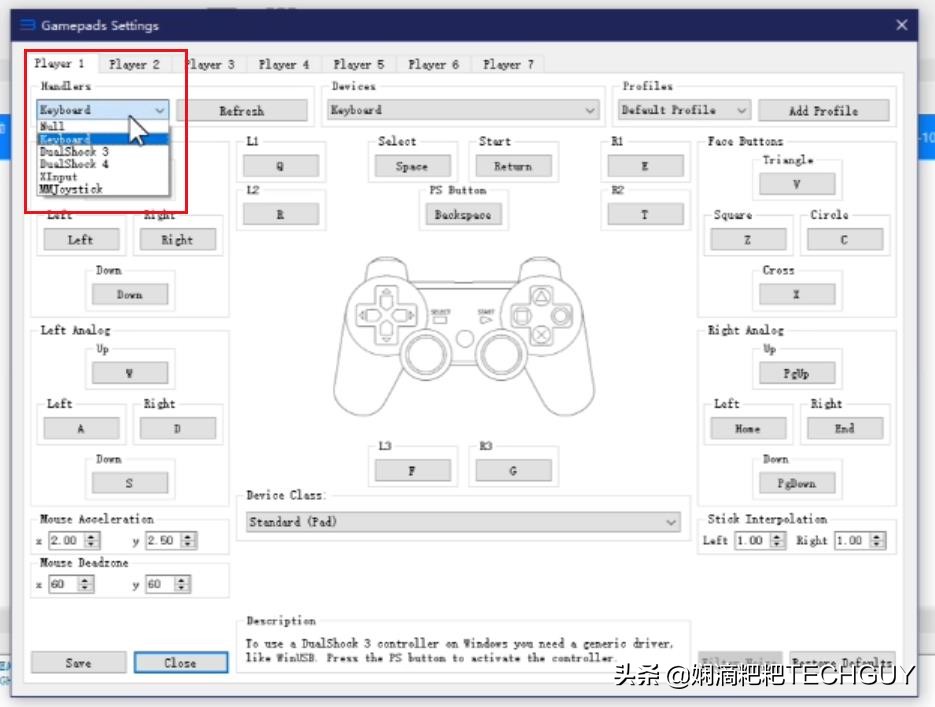Image resolution: width=935 pixels, height=707 pixels.
Task: Rebind the Select key mapped to Space
Action: (411, 164)
